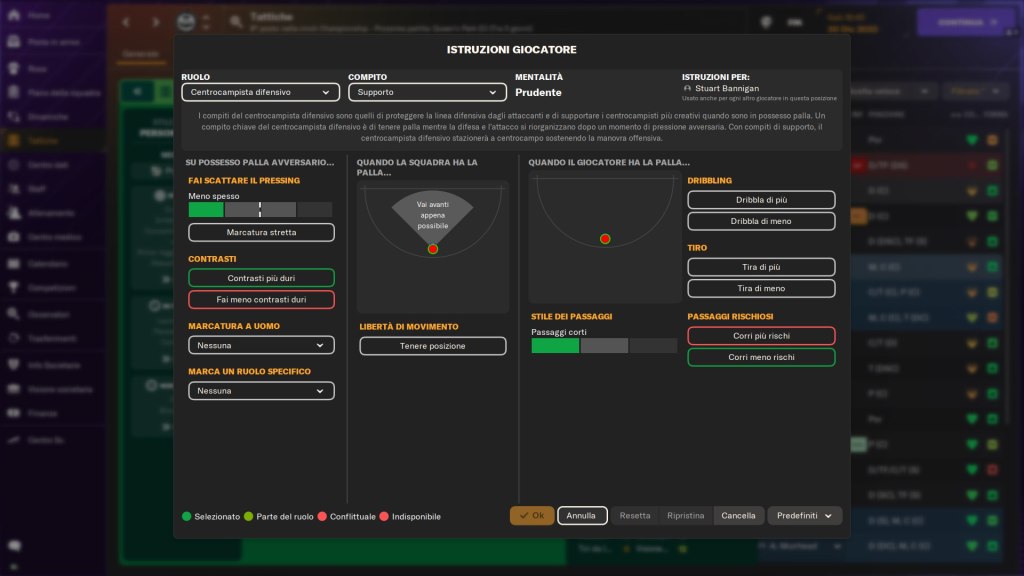Select Home in the left sidebar
This screenshot has height=576, width=1024.
pyautogui.click(x=40, y=17)
